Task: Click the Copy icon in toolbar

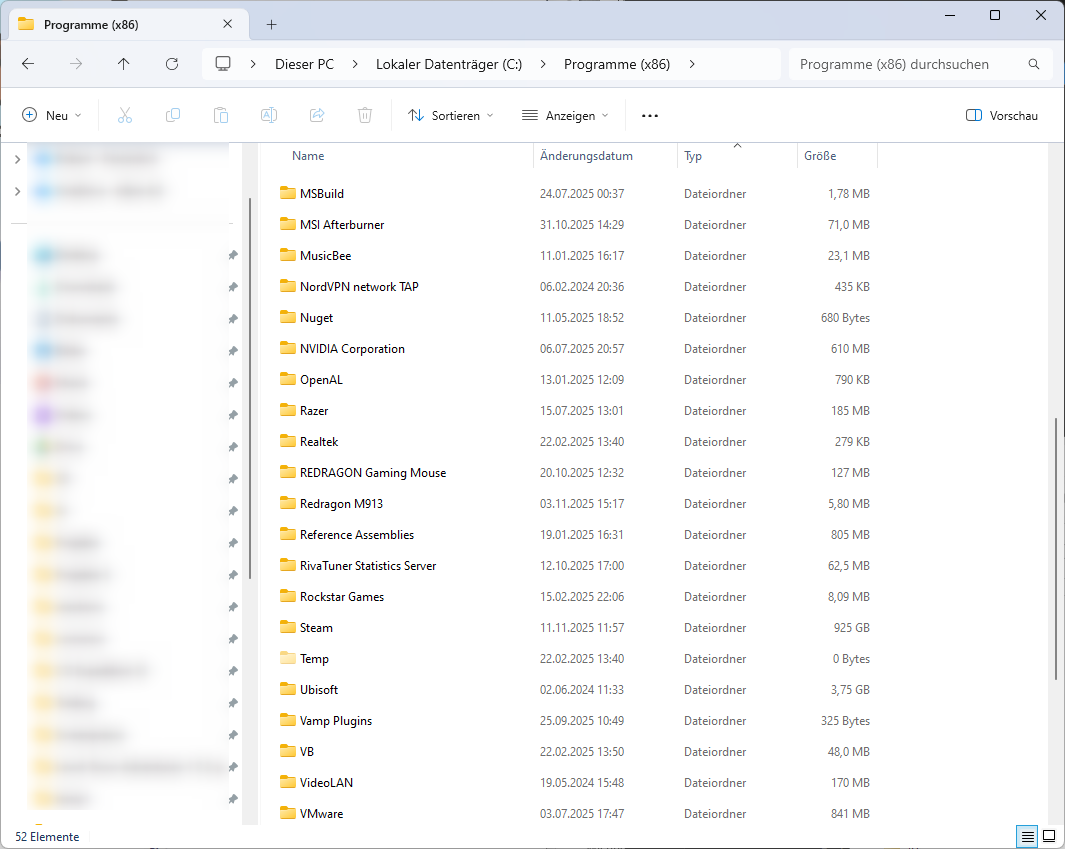Action: point(173,115)
